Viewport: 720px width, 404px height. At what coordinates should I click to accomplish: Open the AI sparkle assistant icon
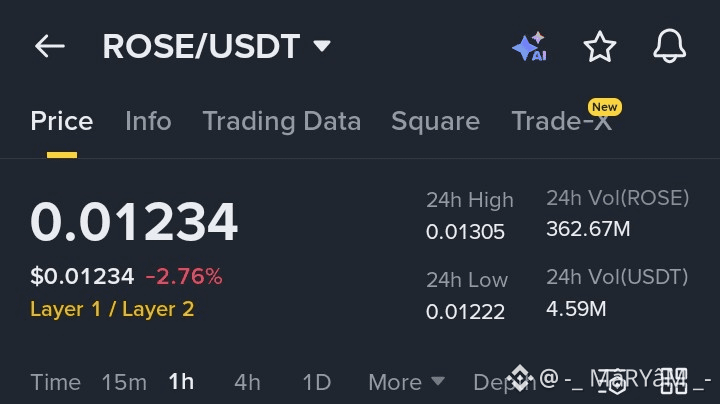pyautogui.click(x=528, y=47)
